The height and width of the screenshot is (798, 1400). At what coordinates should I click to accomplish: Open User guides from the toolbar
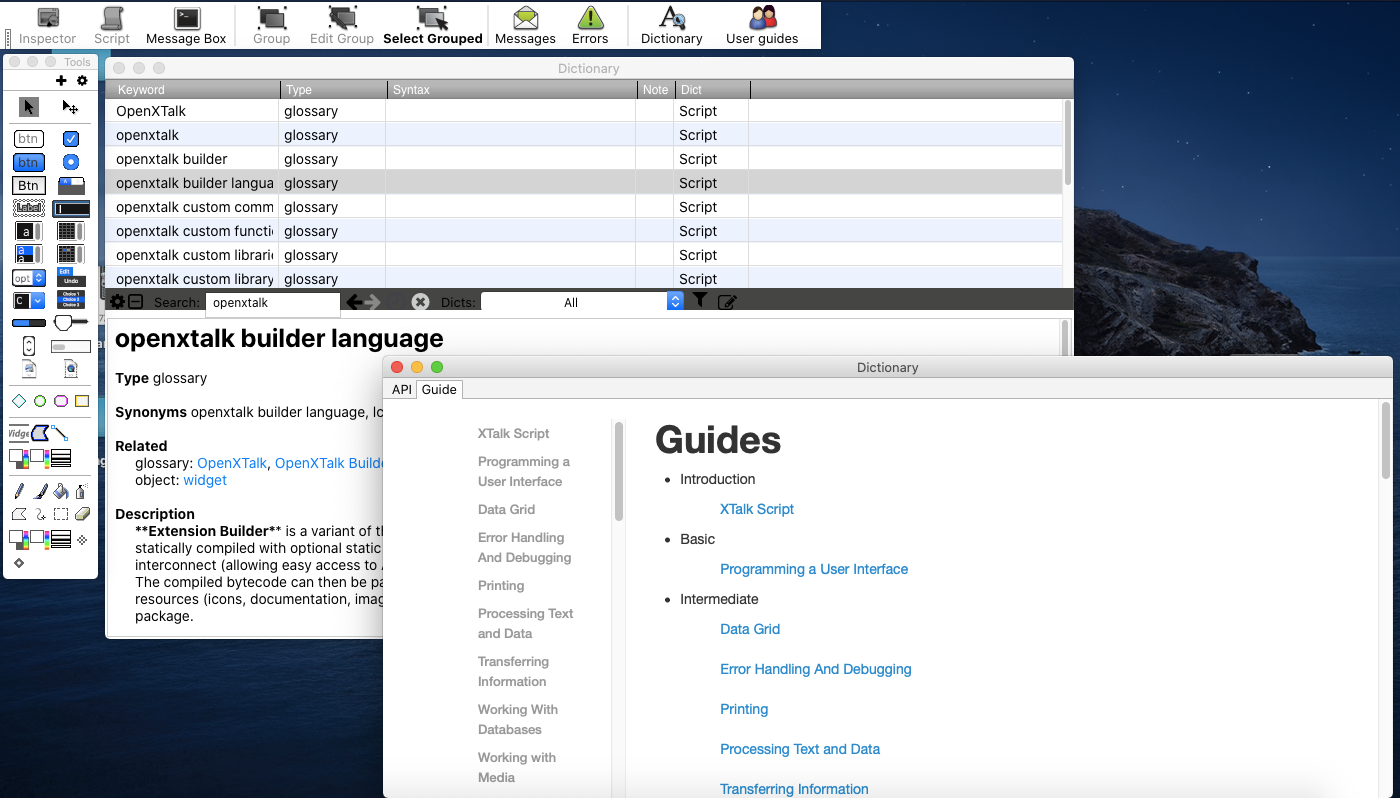tap(762, 26)
